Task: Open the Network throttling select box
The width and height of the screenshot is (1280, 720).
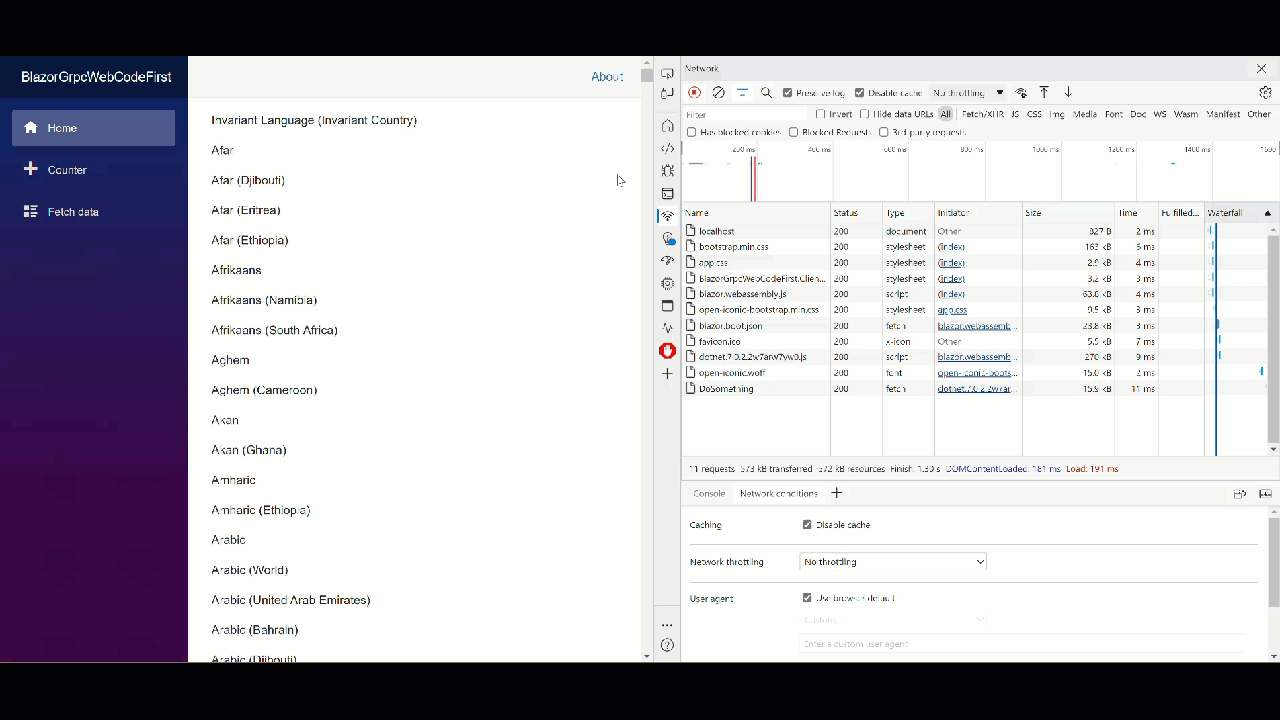Action: click(893, 562)
